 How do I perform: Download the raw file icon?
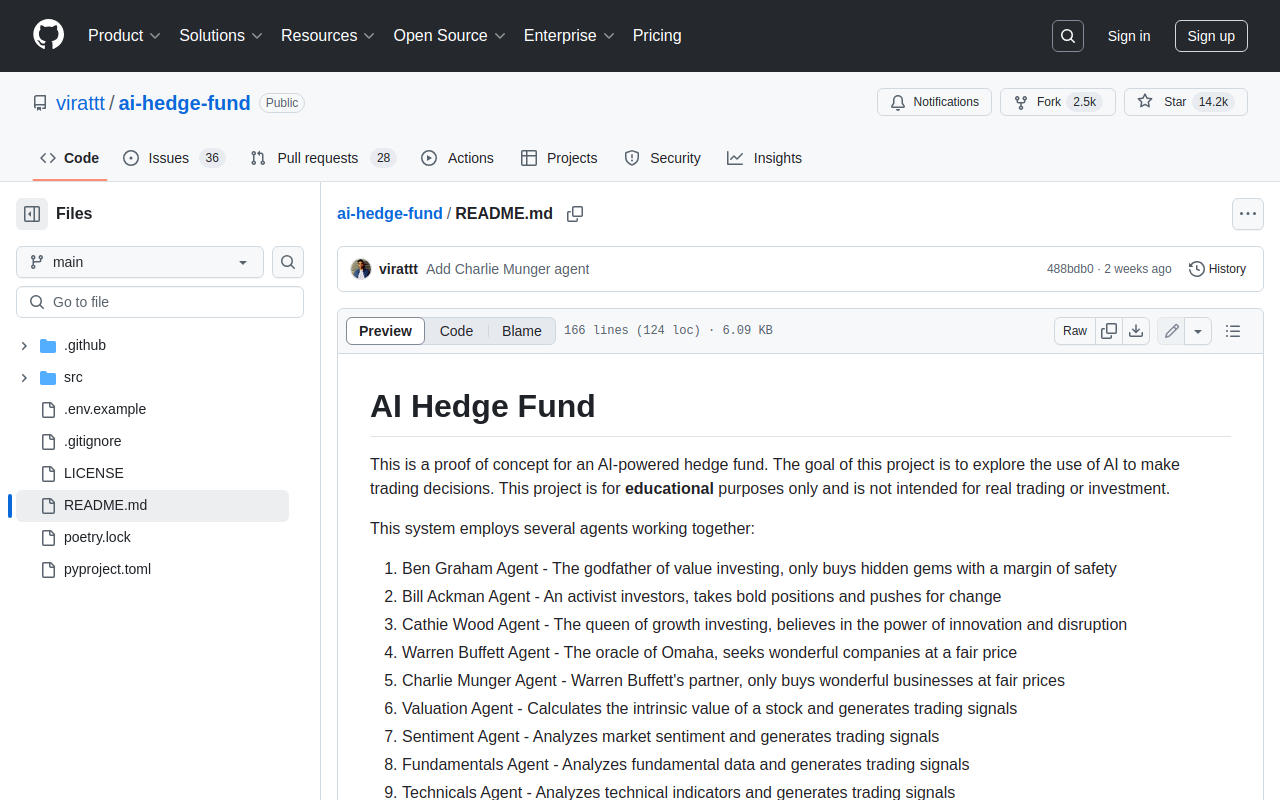point(1136,331)
